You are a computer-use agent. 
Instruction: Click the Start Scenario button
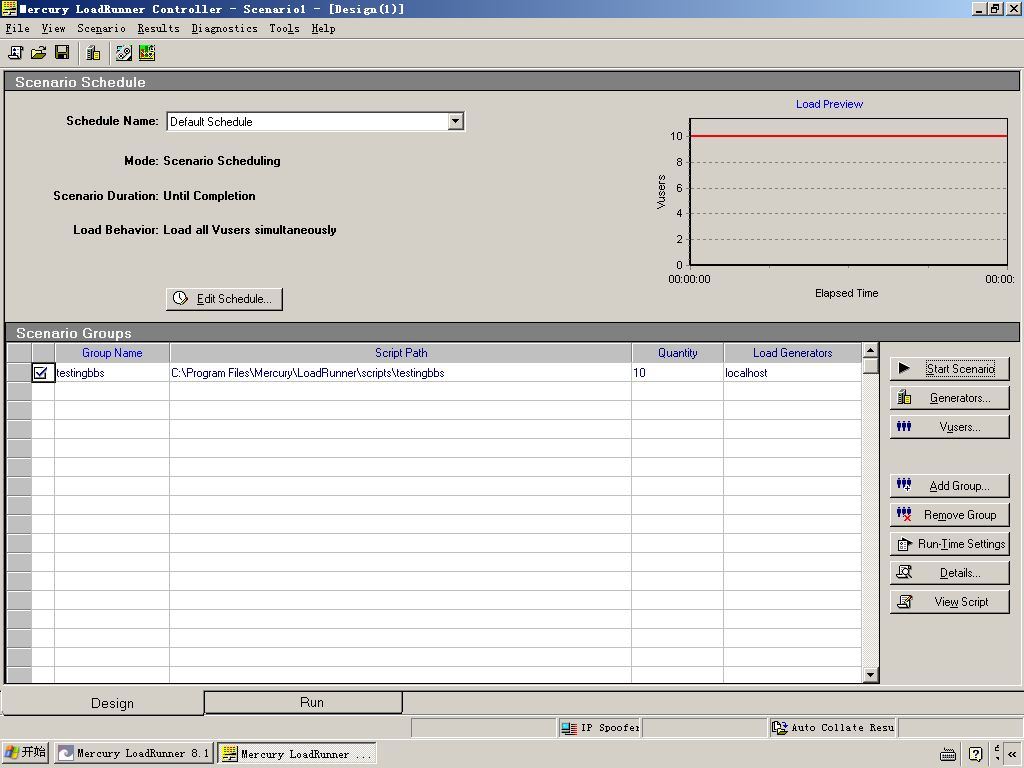[x=949, y=369]
